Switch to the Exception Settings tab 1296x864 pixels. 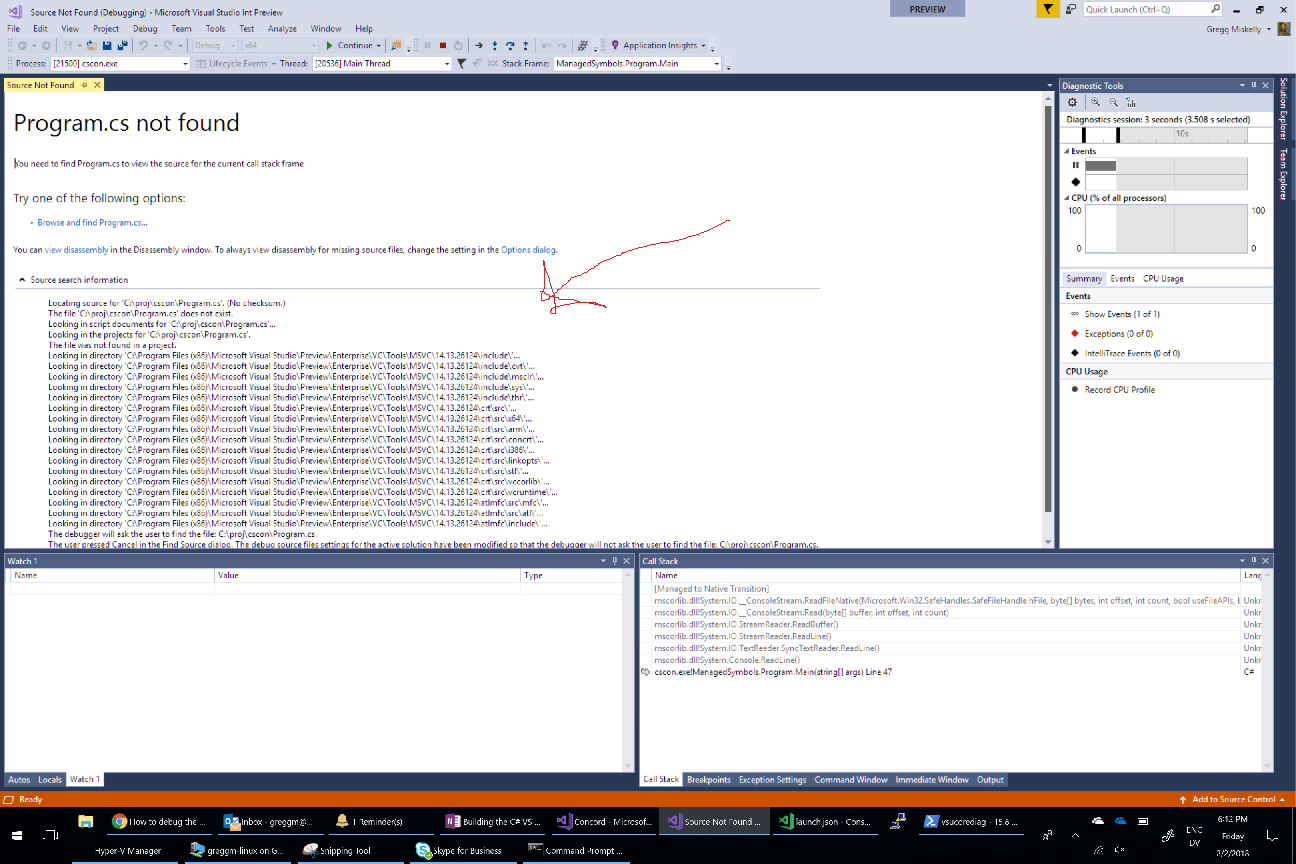point(772,779)
